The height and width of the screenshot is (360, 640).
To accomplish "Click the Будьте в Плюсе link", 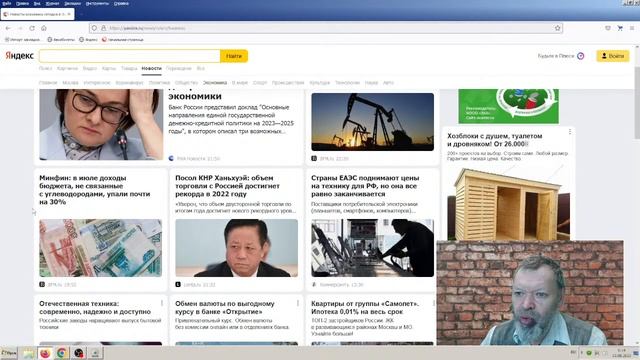I will pyautogui.click(x=556, y=56).
